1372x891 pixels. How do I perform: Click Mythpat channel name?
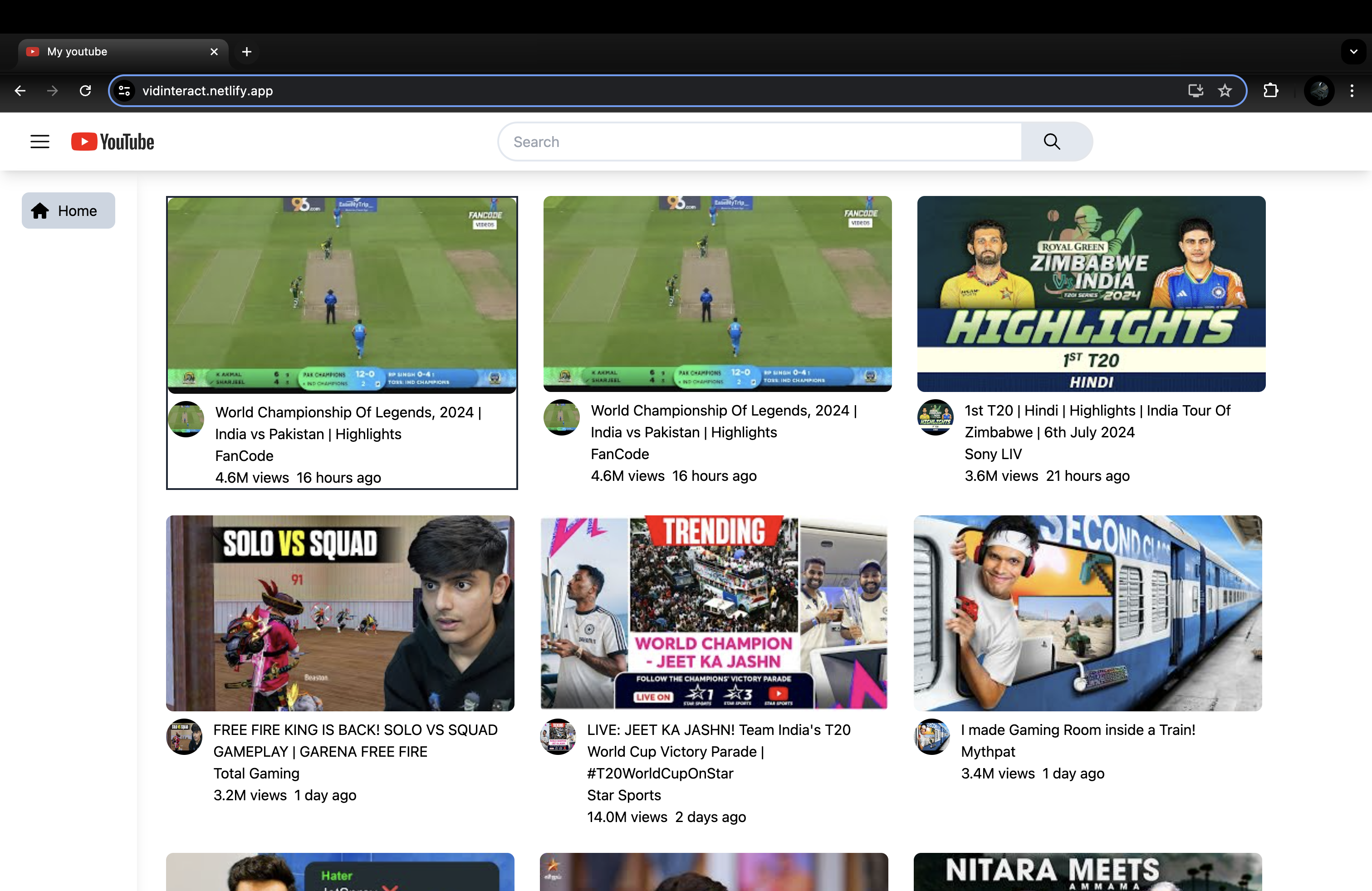click(x=988, y=752)
